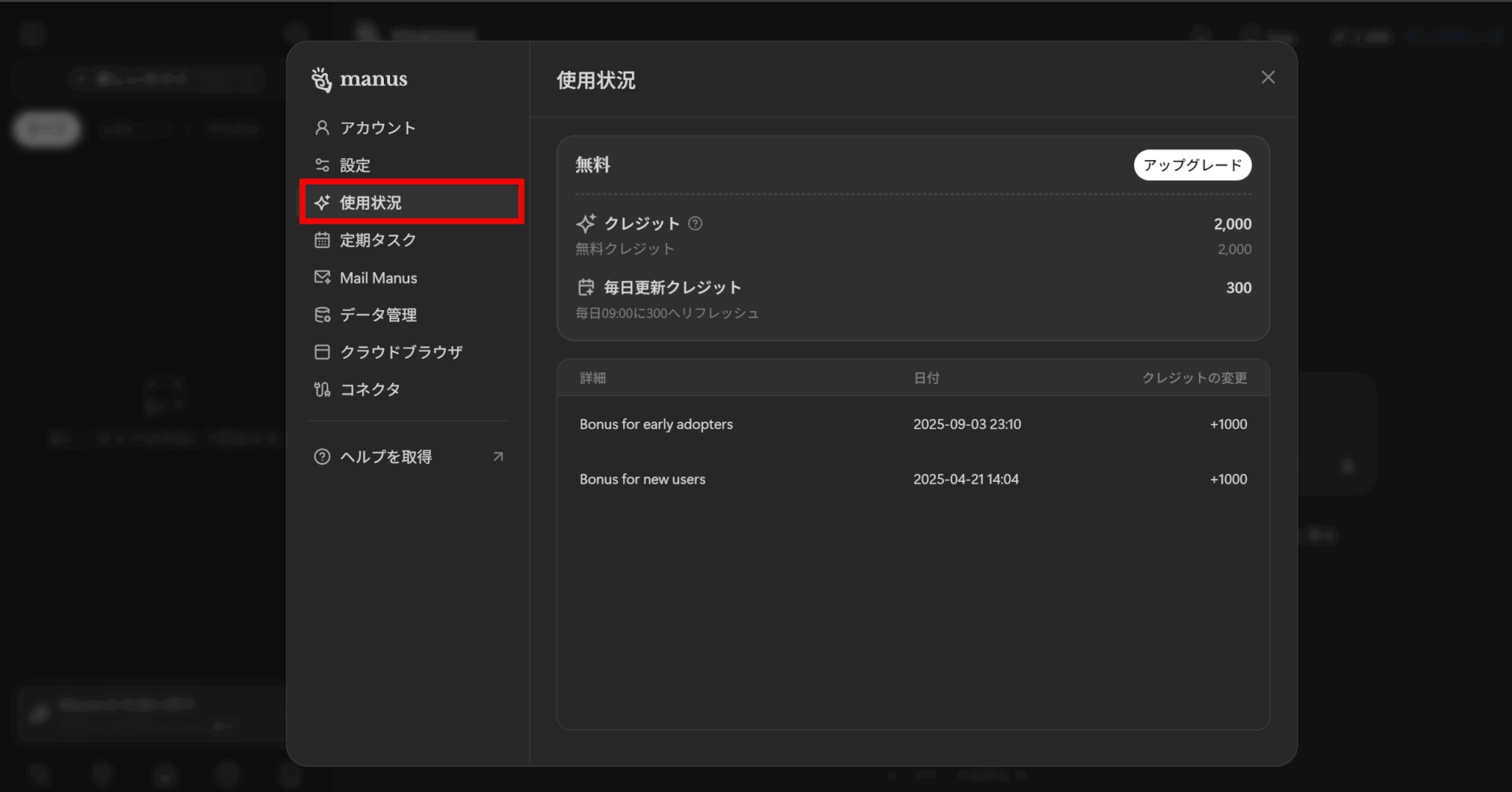
Task: Click the external arrow icon beside ヘルプを取得
Action: pyautogui.click(x=498, y=457)
